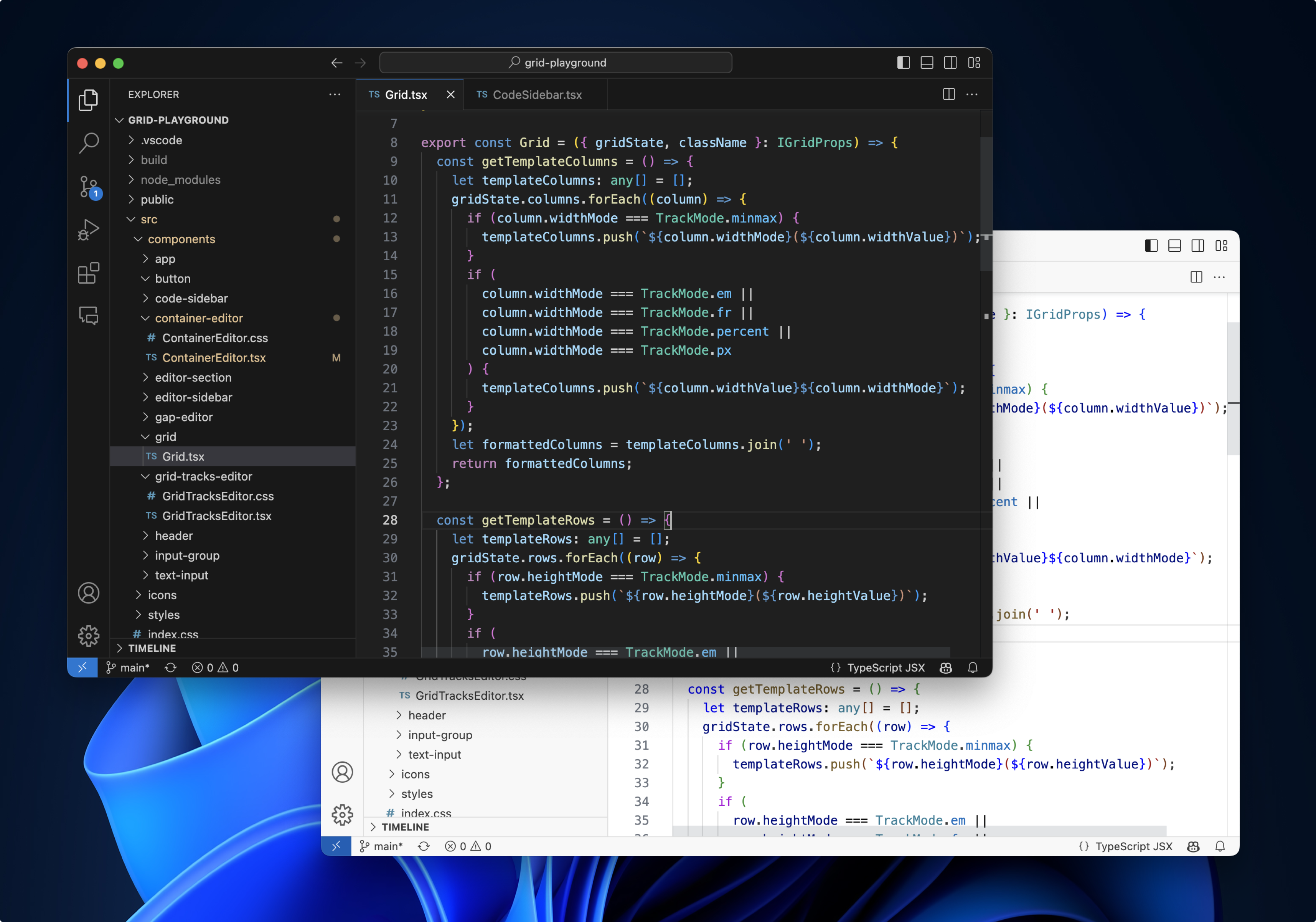Image resolution: width=1316 pixels, height=922 pixels.
Task: Select the Extensions icon in activity bar
Action: pyautogui.click(x=87, y=273)
